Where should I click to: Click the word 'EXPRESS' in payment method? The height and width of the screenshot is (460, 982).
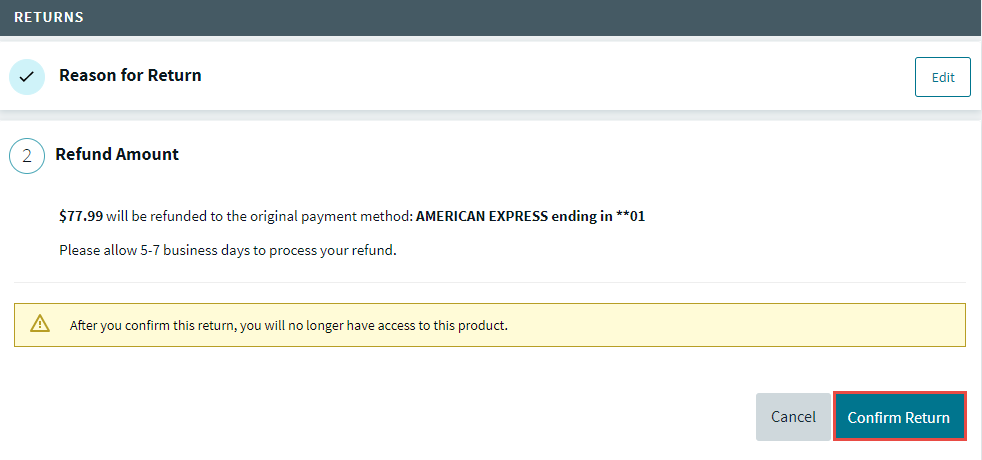coord(513,216)
